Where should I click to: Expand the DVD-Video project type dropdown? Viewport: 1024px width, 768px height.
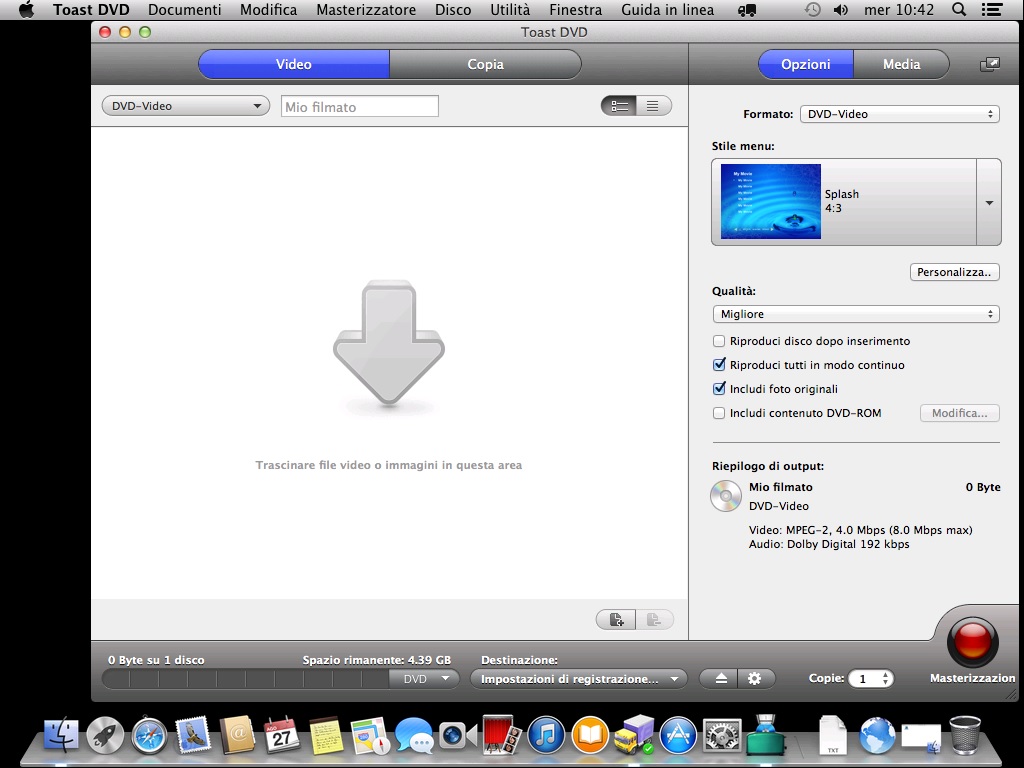coord(186,106)
